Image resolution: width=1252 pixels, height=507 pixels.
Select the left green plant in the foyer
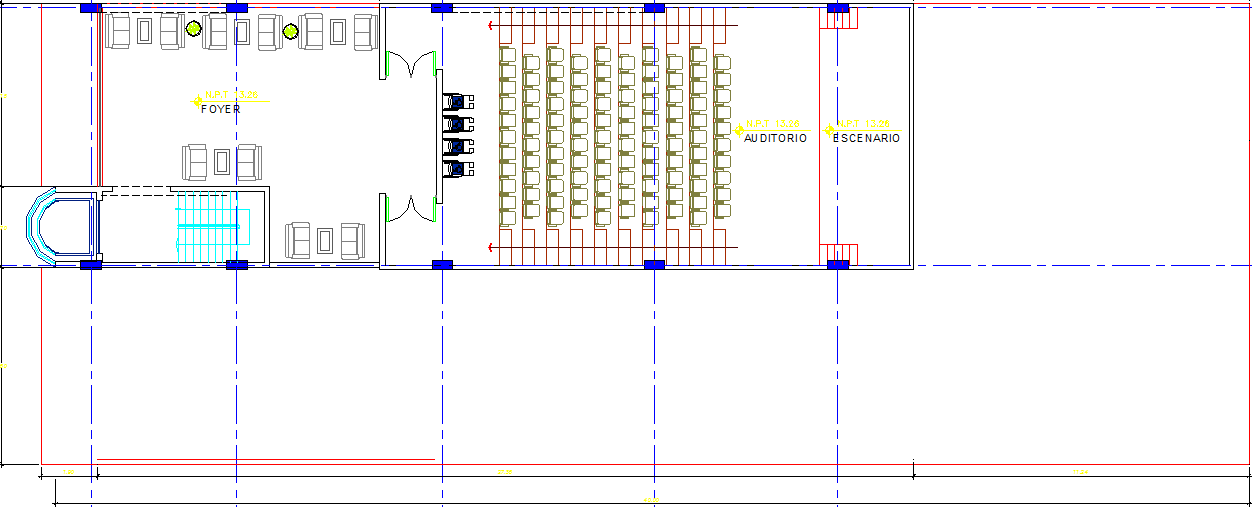[194, 31]
